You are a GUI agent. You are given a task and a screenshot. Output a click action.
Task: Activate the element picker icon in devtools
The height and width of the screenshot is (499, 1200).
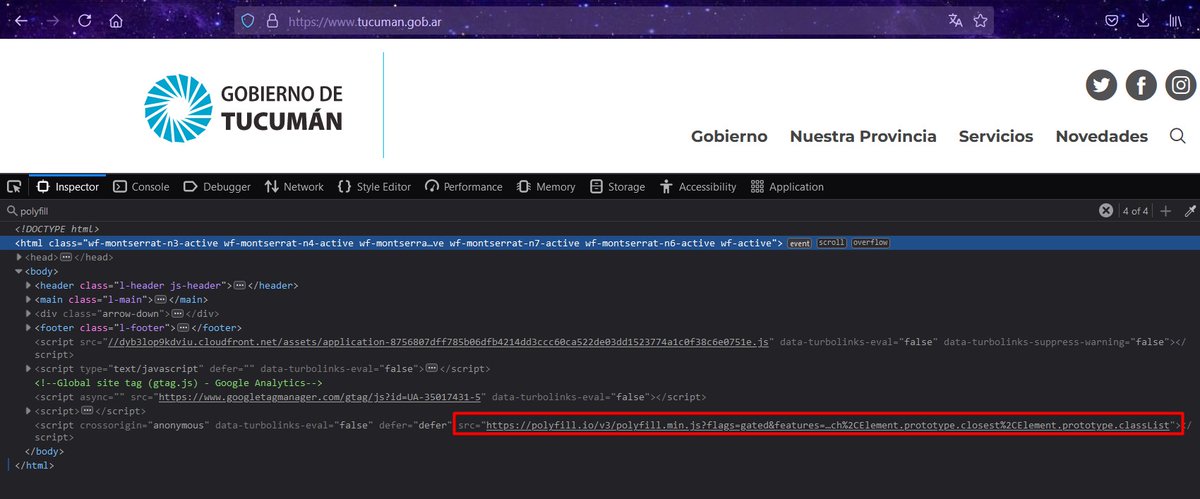tap(14, 187)
